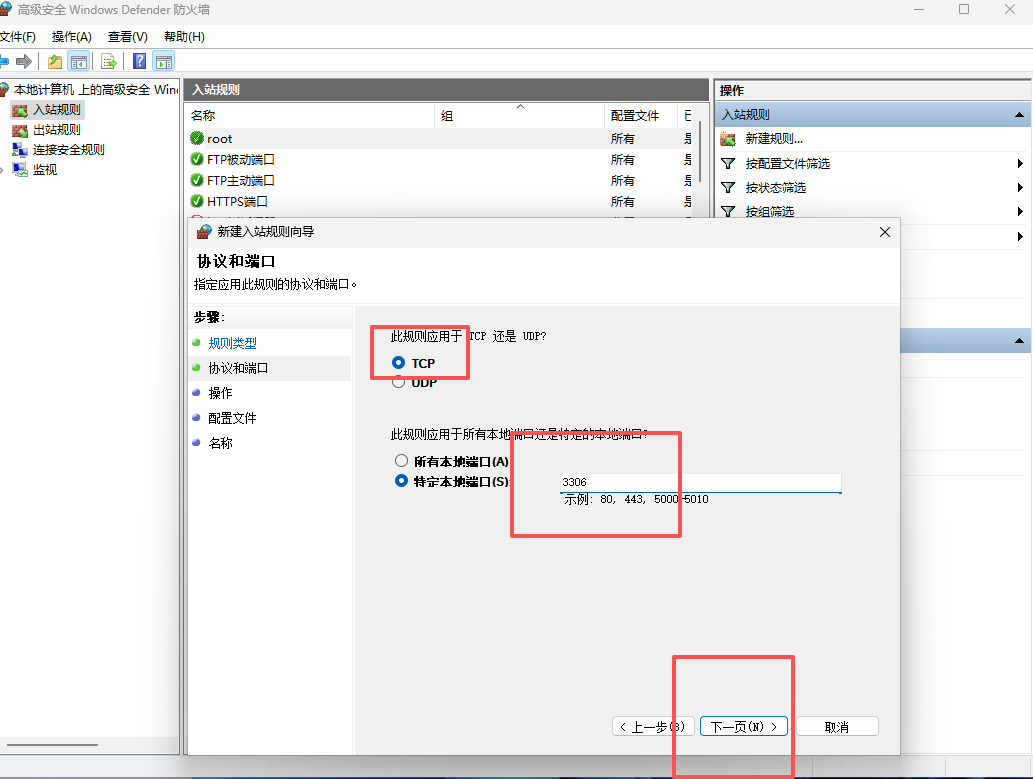Screen dimensions: 1033x779
Task: Click green check icon of FTP被动端口 rule
Action: (x=196, y=159)
